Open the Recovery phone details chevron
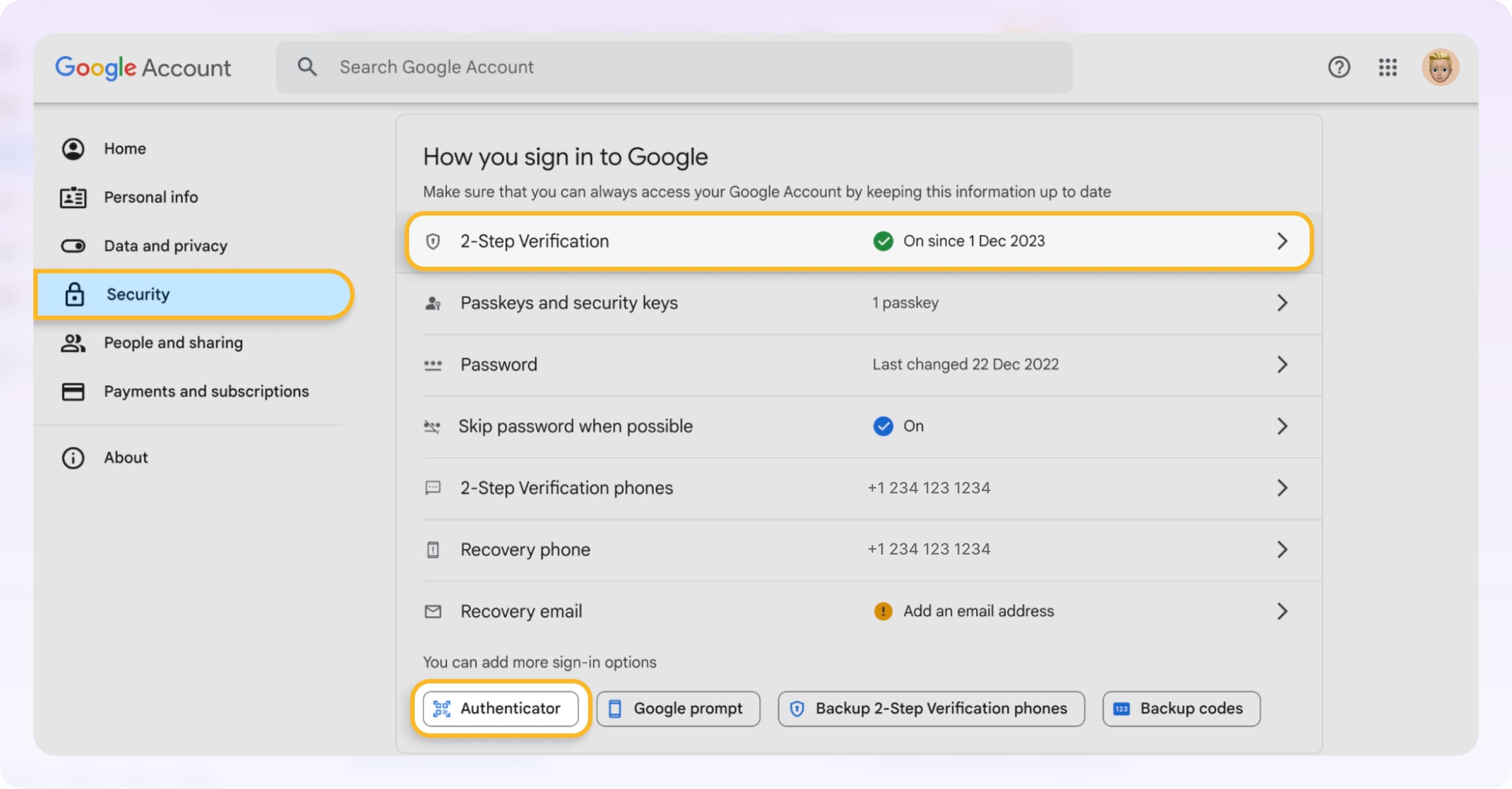The width and height of the screenshot is (1512, 789). [x=1284, y=549]
